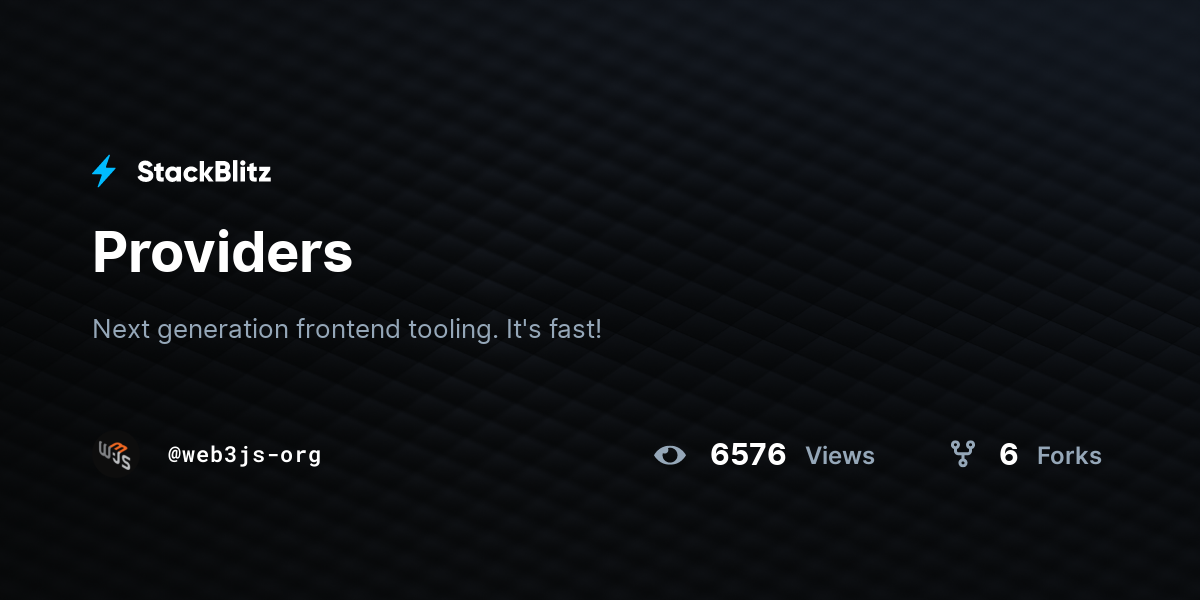
Task: Click the StackBlitz wordmark text
Action: 204,172
